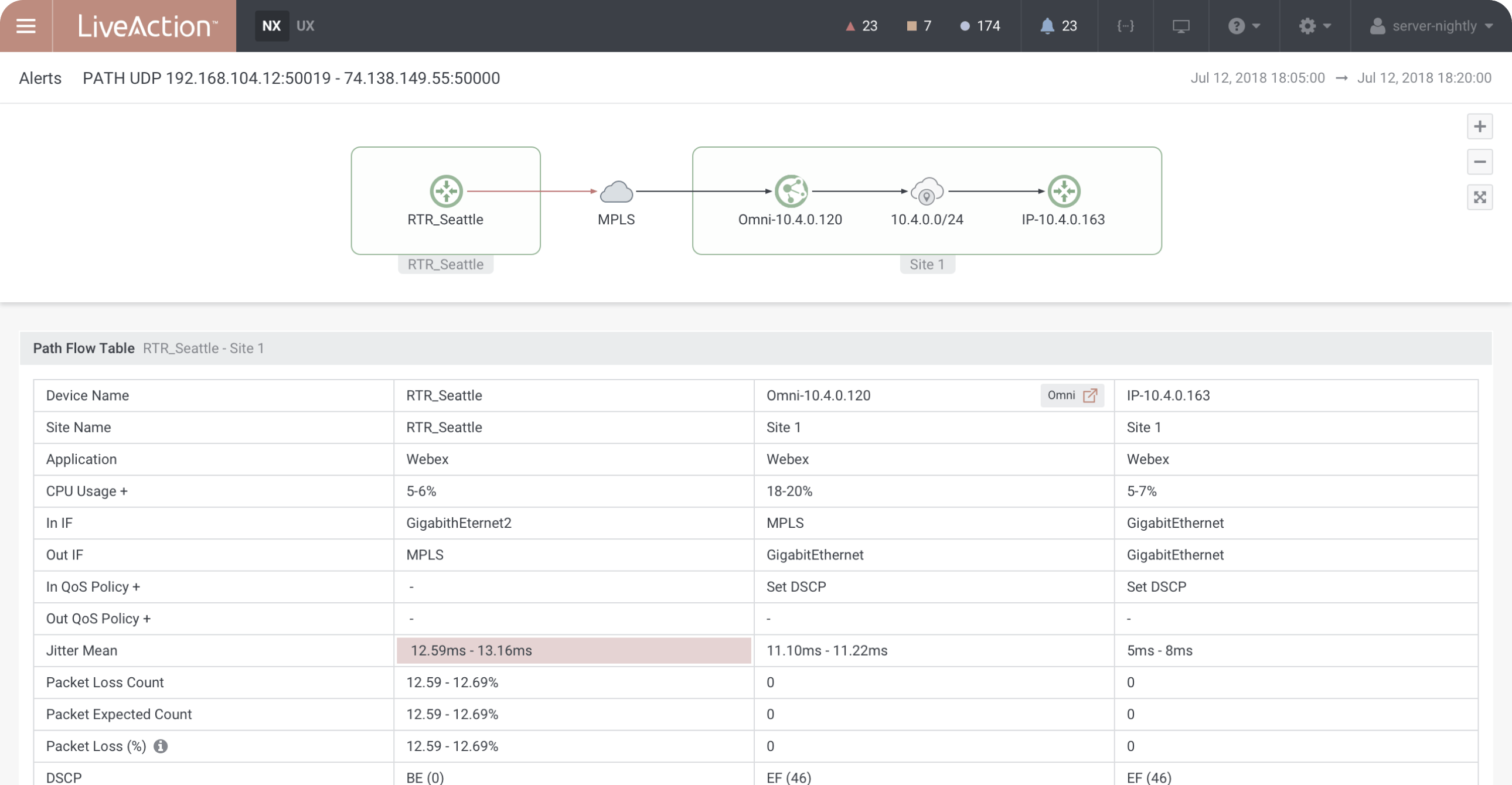The width and height of the screenshot is (1512, 785).
Task: Click the highlighted Jitter Mean value cell
Action: coord(574,650)
